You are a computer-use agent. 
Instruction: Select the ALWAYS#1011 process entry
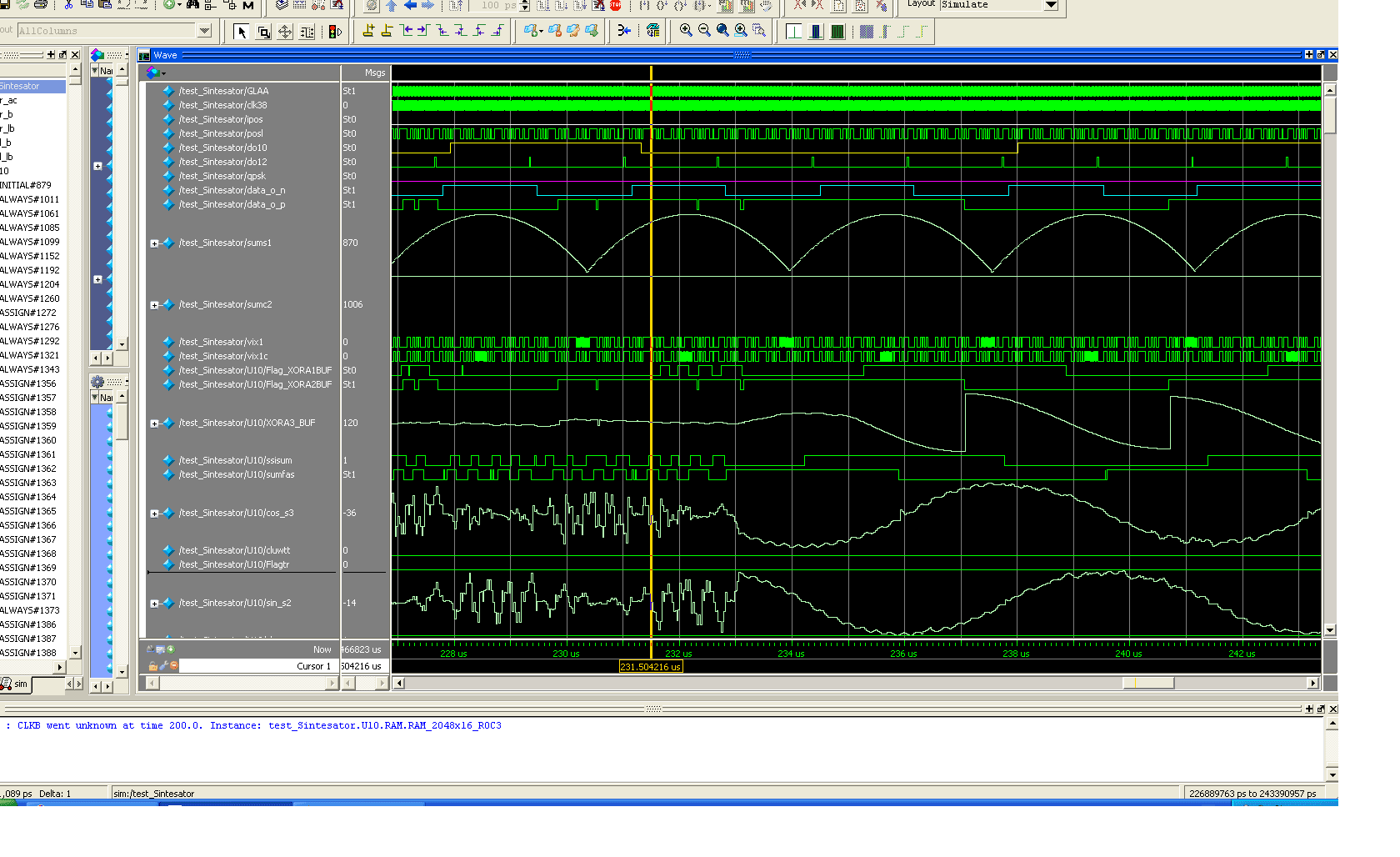click(x=30, y=199)
